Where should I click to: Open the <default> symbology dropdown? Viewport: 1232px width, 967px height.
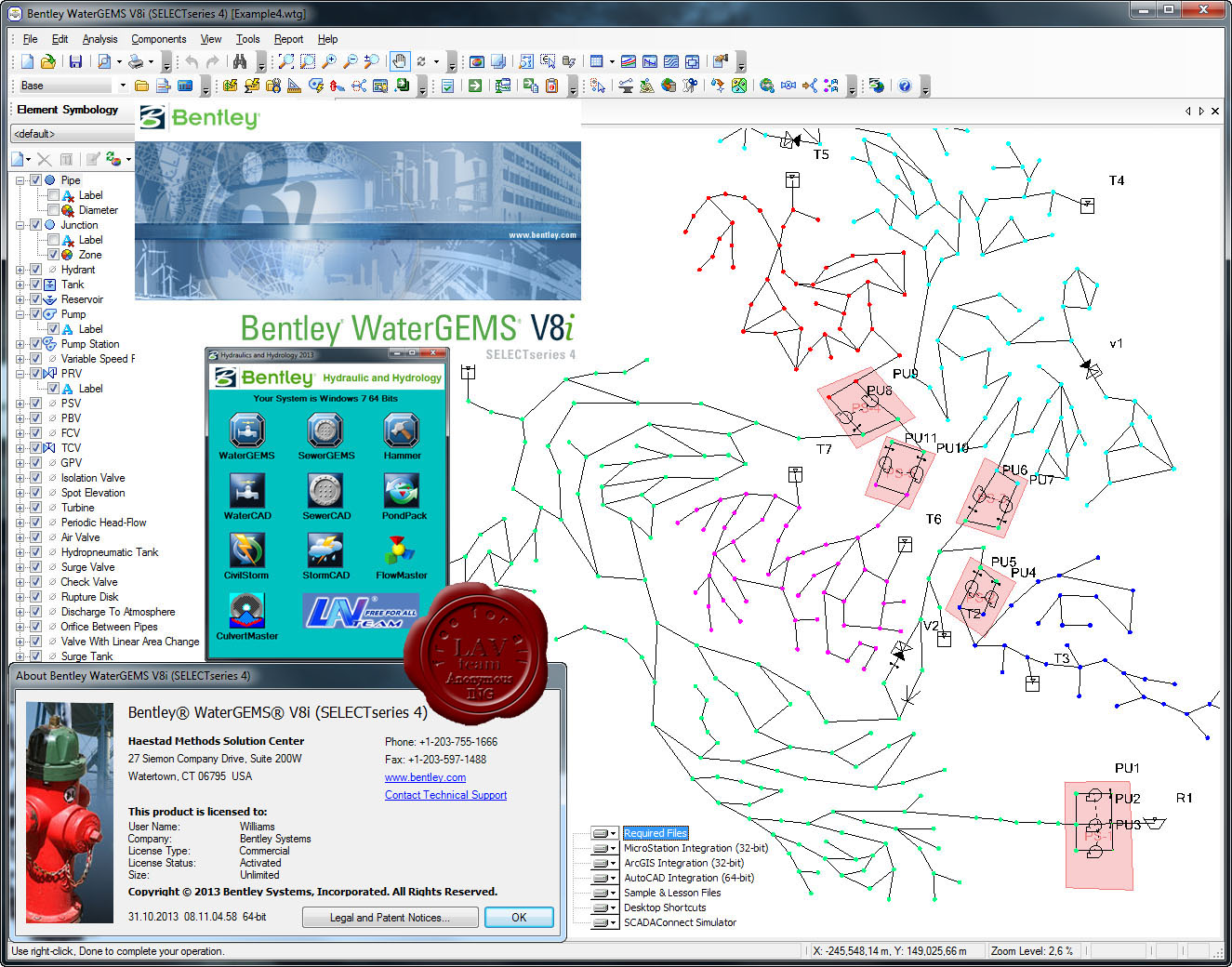pos(73,134)
